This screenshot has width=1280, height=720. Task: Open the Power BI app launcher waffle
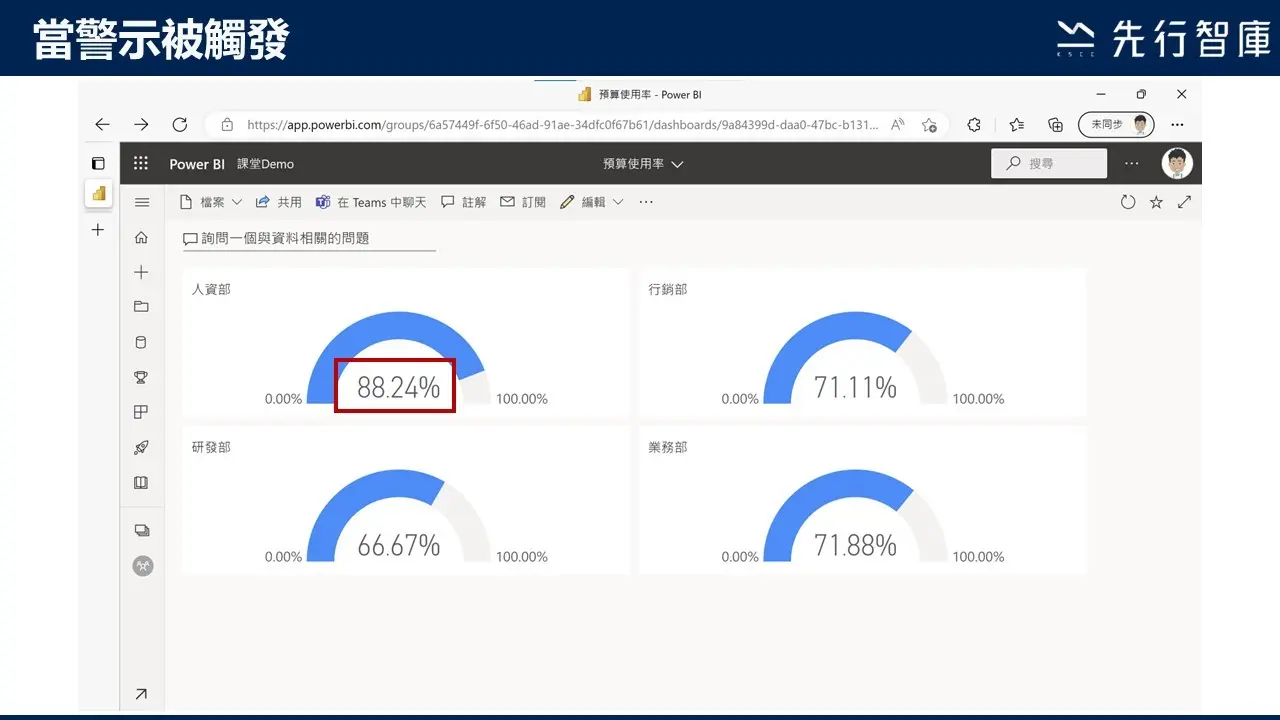coord(141,163)
